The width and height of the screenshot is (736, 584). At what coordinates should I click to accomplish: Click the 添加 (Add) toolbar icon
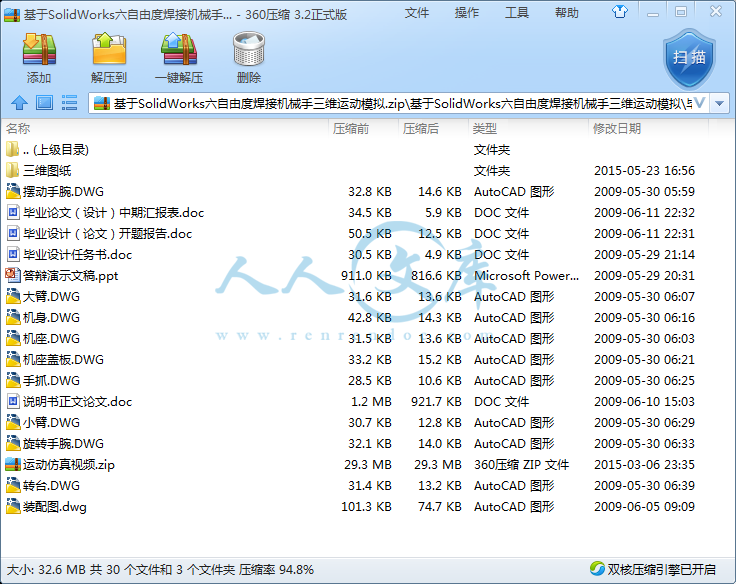39,49
